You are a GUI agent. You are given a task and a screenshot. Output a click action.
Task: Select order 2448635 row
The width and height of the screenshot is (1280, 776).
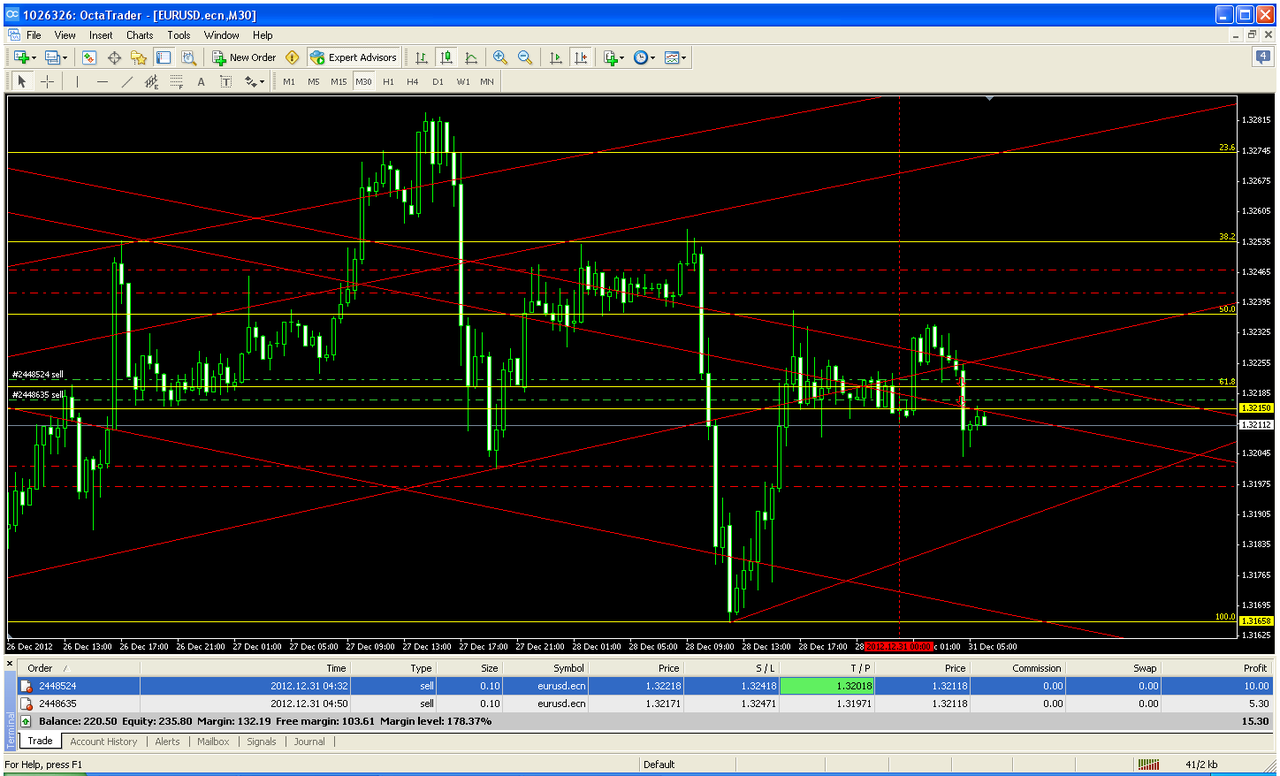pos(646,703)
